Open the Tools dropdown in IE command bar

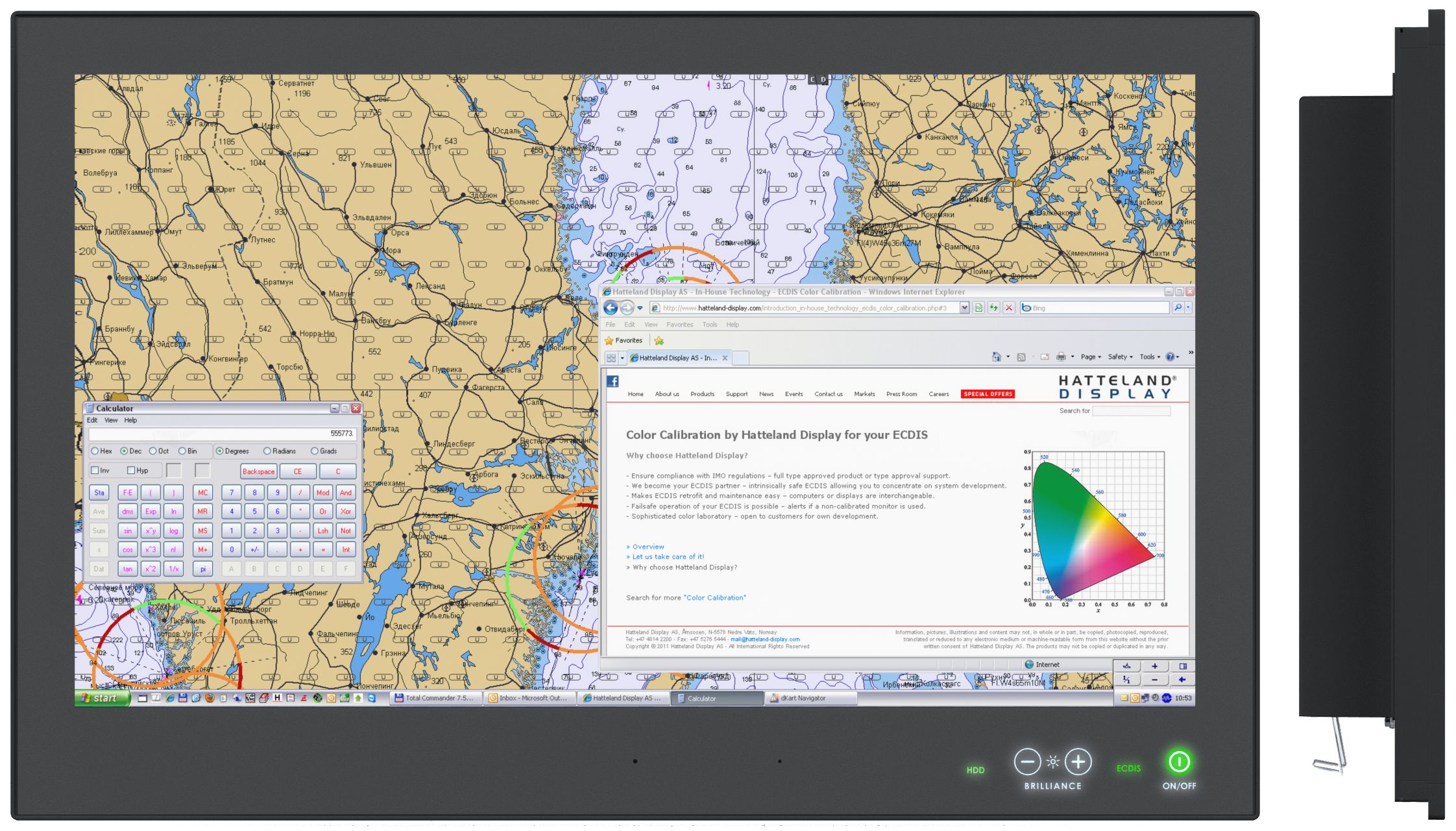tap(1150, 357)
